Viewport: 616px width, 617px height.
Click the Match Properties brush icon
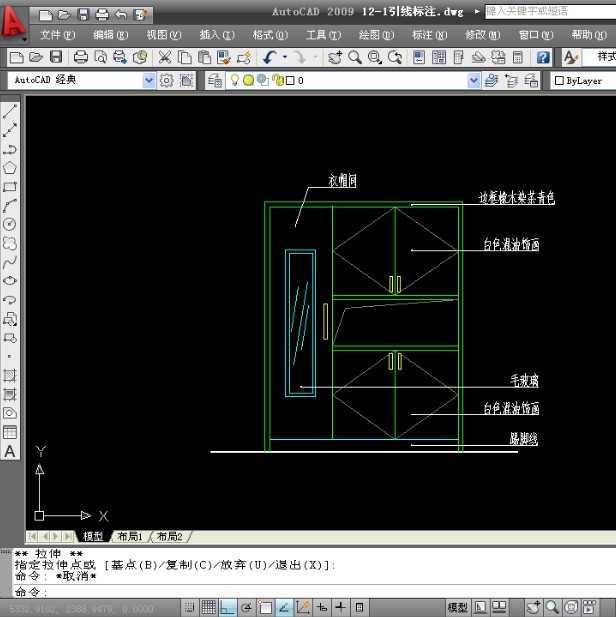pos(244,57)
